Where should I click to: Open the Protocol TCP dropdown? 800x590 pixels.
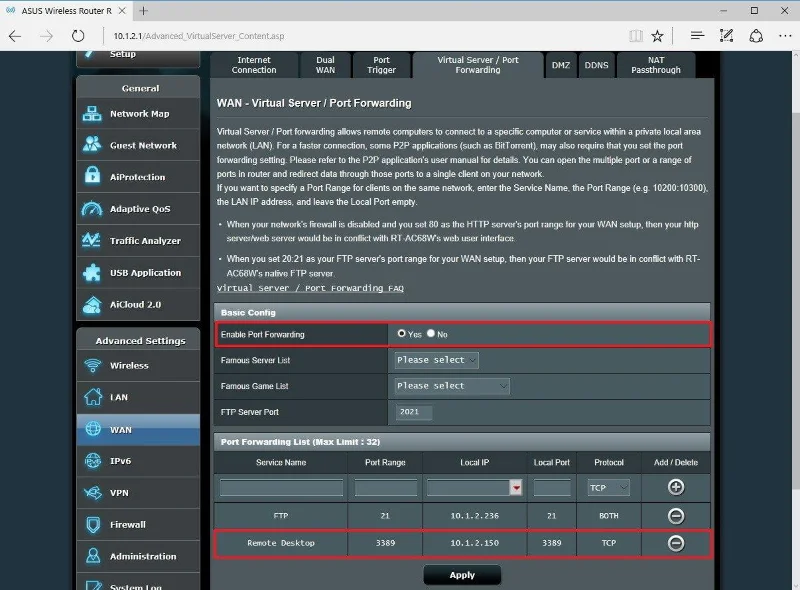[x=608, y=487]
